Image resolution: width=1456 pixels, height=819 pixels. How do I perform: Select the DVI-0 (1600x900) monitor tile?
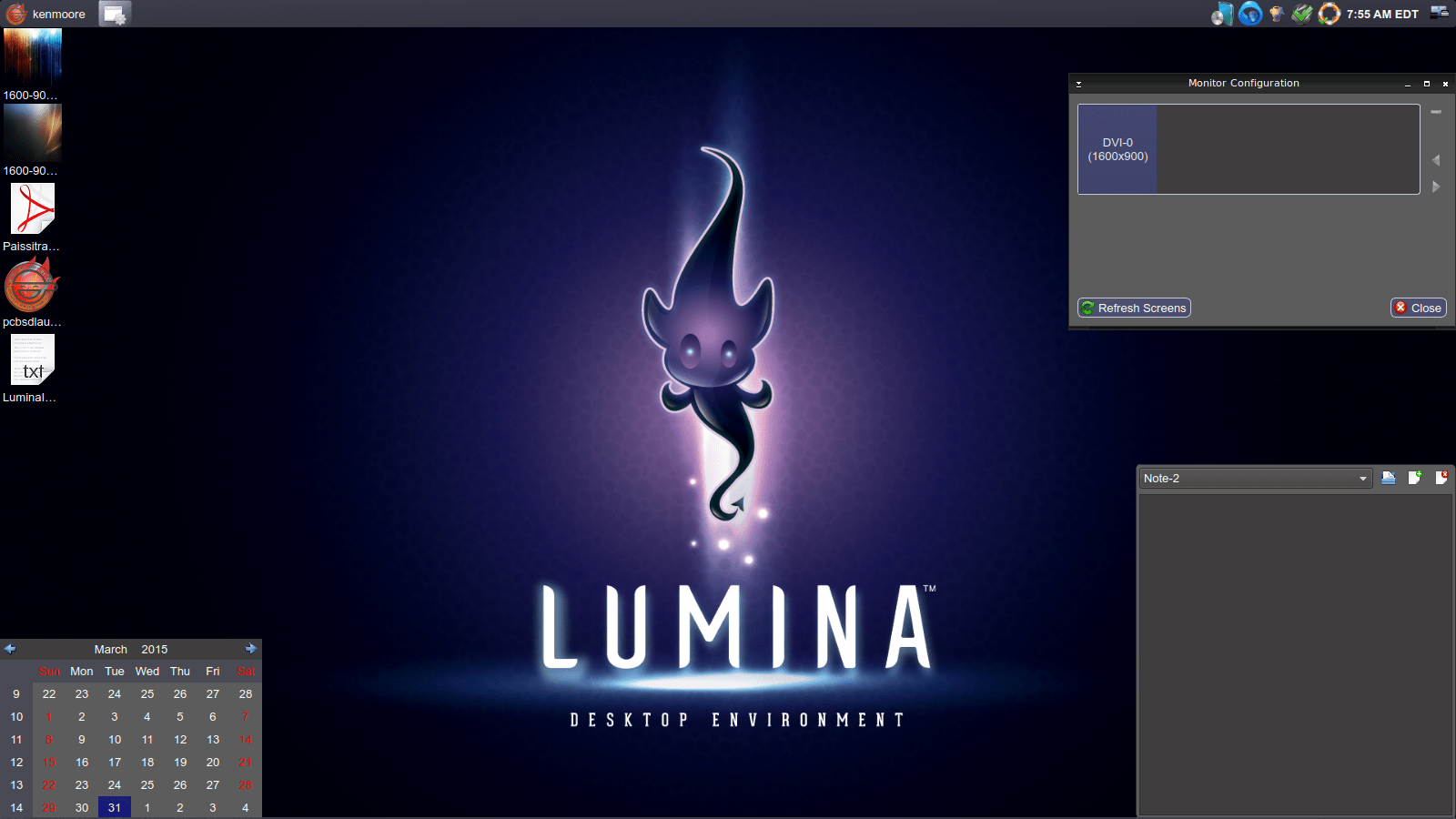[1117, 149]
